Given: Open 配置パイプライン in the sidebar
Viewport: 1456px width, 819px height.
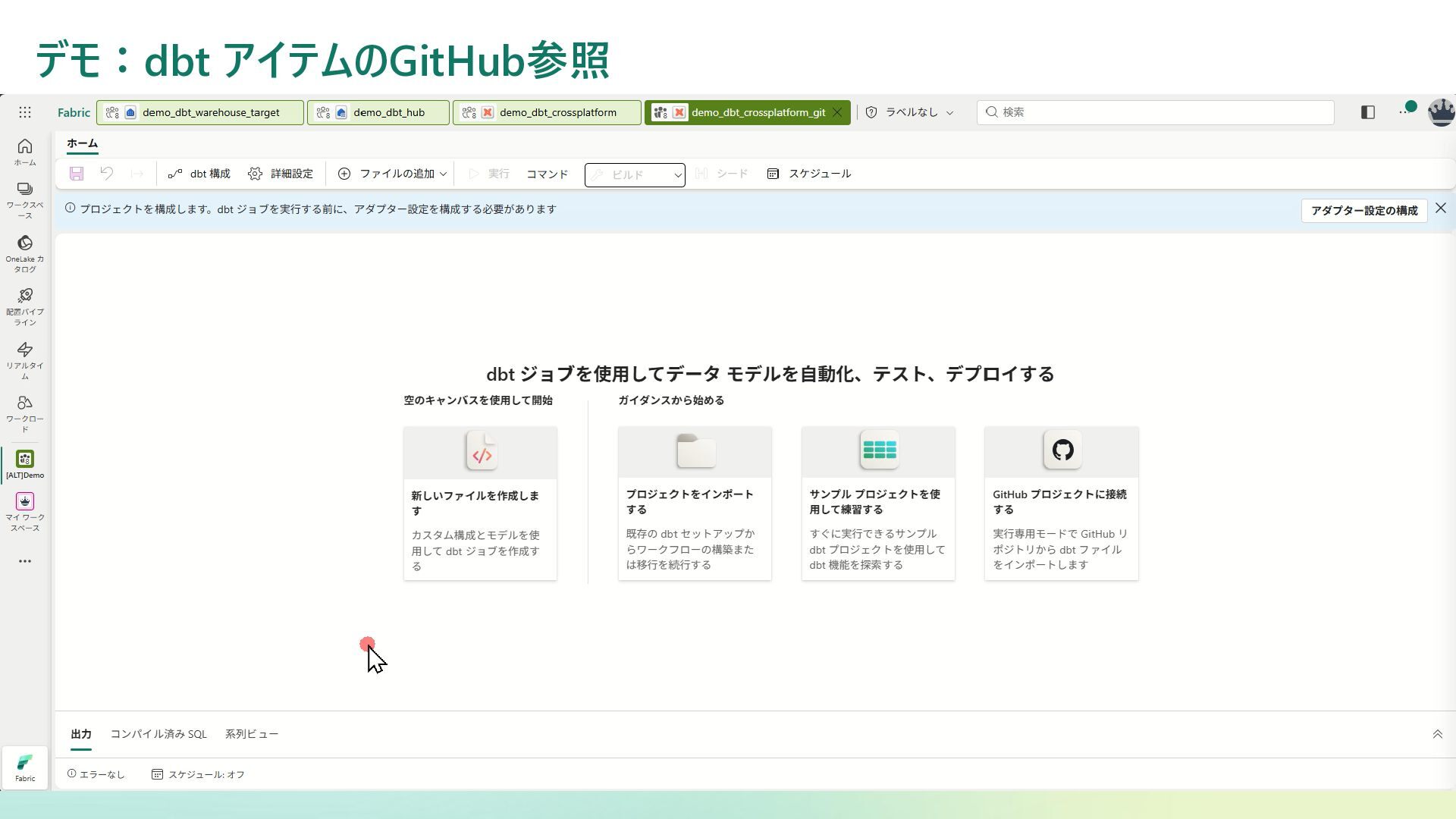Looking at the screenshot, I should click(25, 306).
